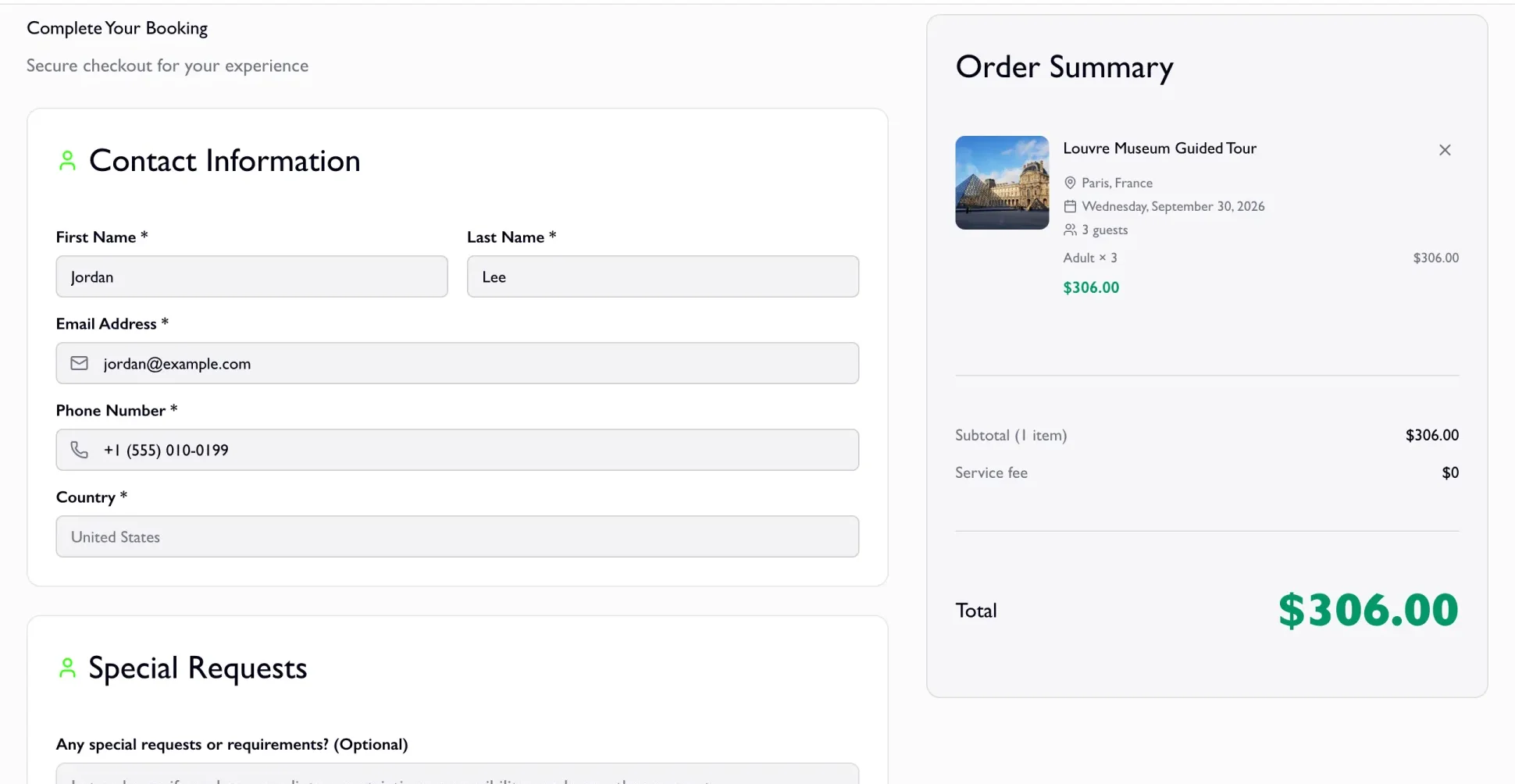Click the Adult × 3 line
The image size is (1515, 784).
[1090, 258]
